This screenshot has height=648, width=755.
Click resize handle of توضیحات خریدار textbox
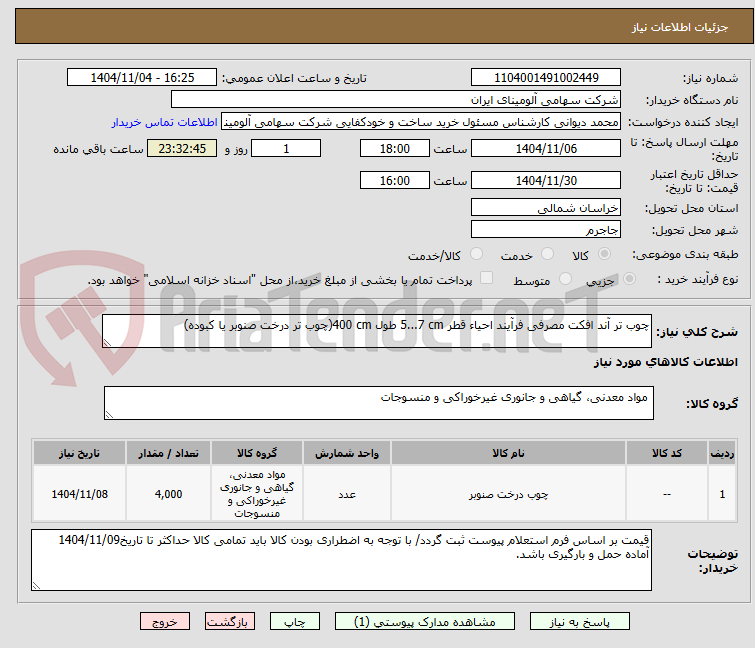coord(36,586)
